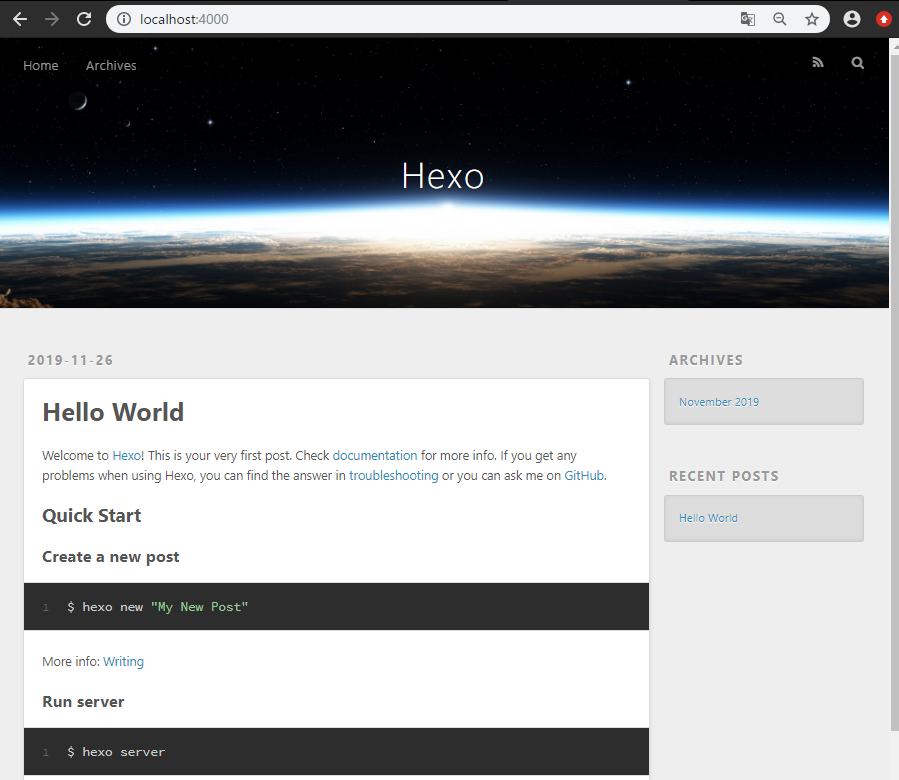Click the Quick Start heading
The height and width of the screenshot is (780, 899).
point(92,516)
